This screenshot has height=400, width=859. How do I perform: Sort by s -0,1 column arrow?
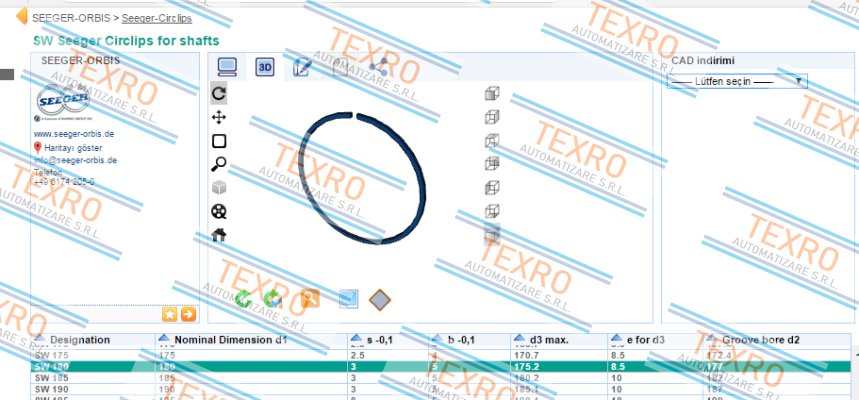point(357,339)
